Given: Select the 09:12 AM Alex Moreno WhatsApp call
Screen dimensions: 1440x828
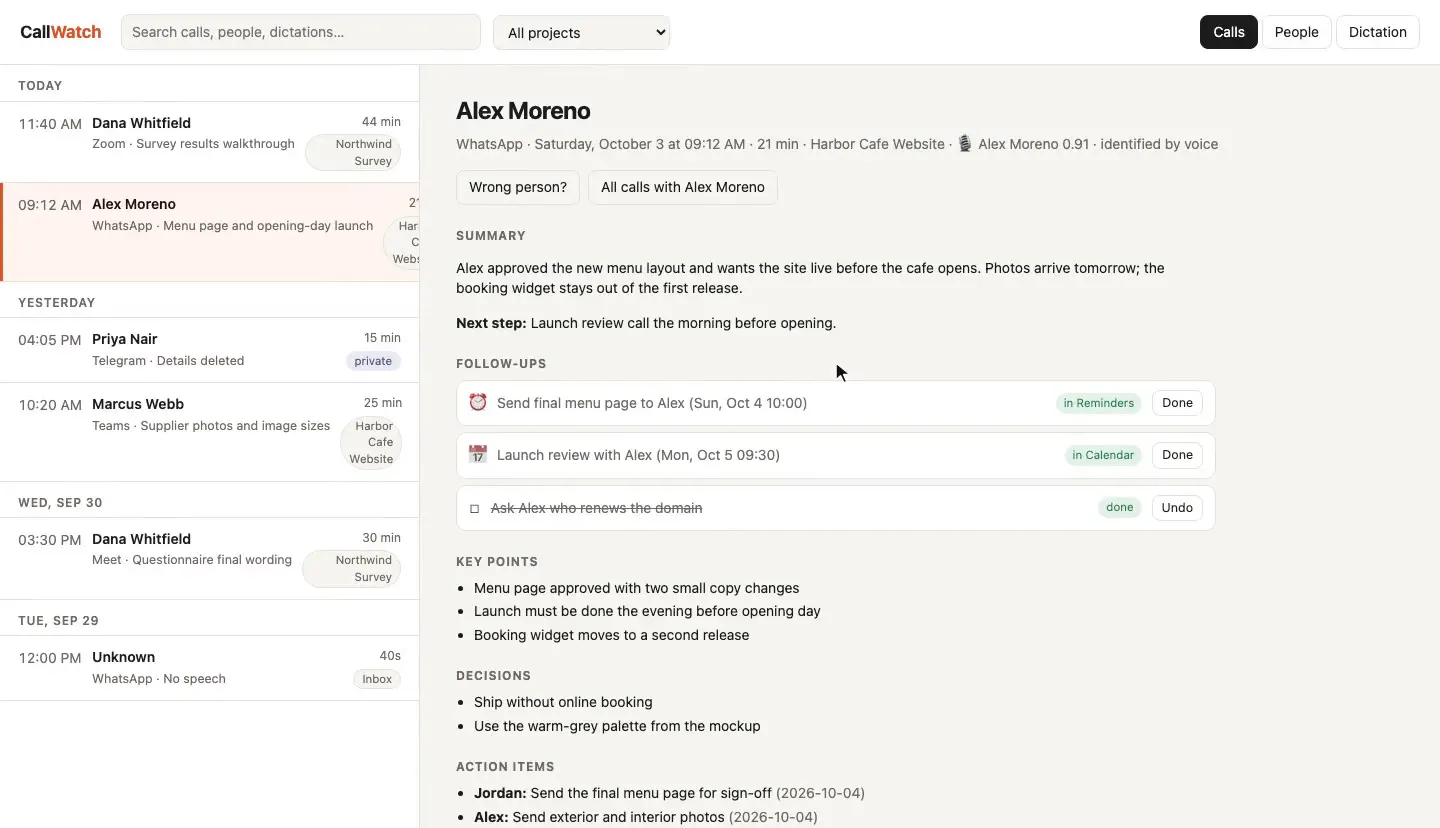Looking at the screenshot, I should point(210,232).
